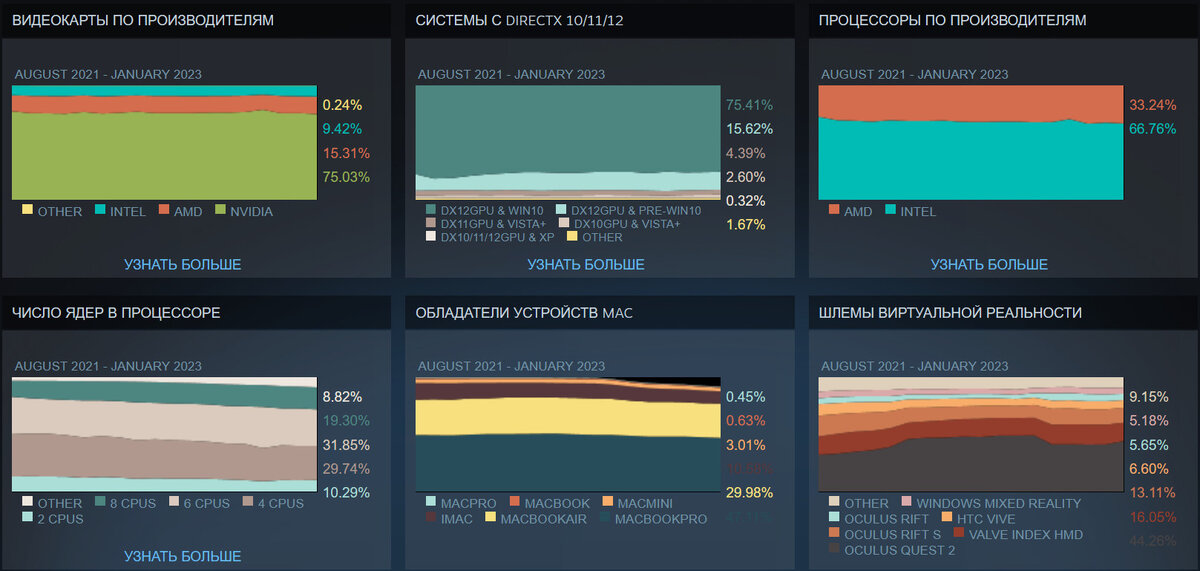Click the WINDOWS MIXED REALITY legend swatch

coord(906,502)
